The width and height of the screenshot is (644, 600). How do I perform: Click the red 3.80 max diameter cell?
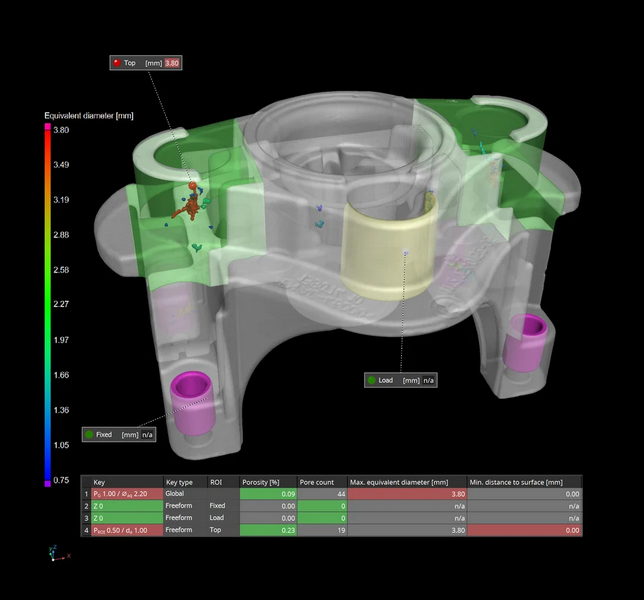pyautogui.click(x=405, y=494)
